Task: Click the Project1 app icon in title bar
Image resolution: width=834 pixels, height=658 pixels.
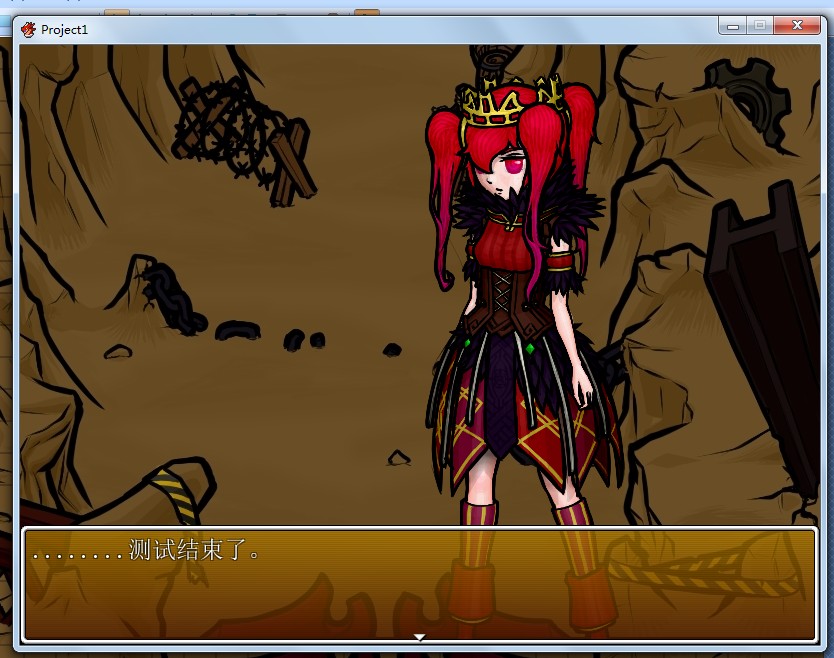Action: tap(29, 29)
